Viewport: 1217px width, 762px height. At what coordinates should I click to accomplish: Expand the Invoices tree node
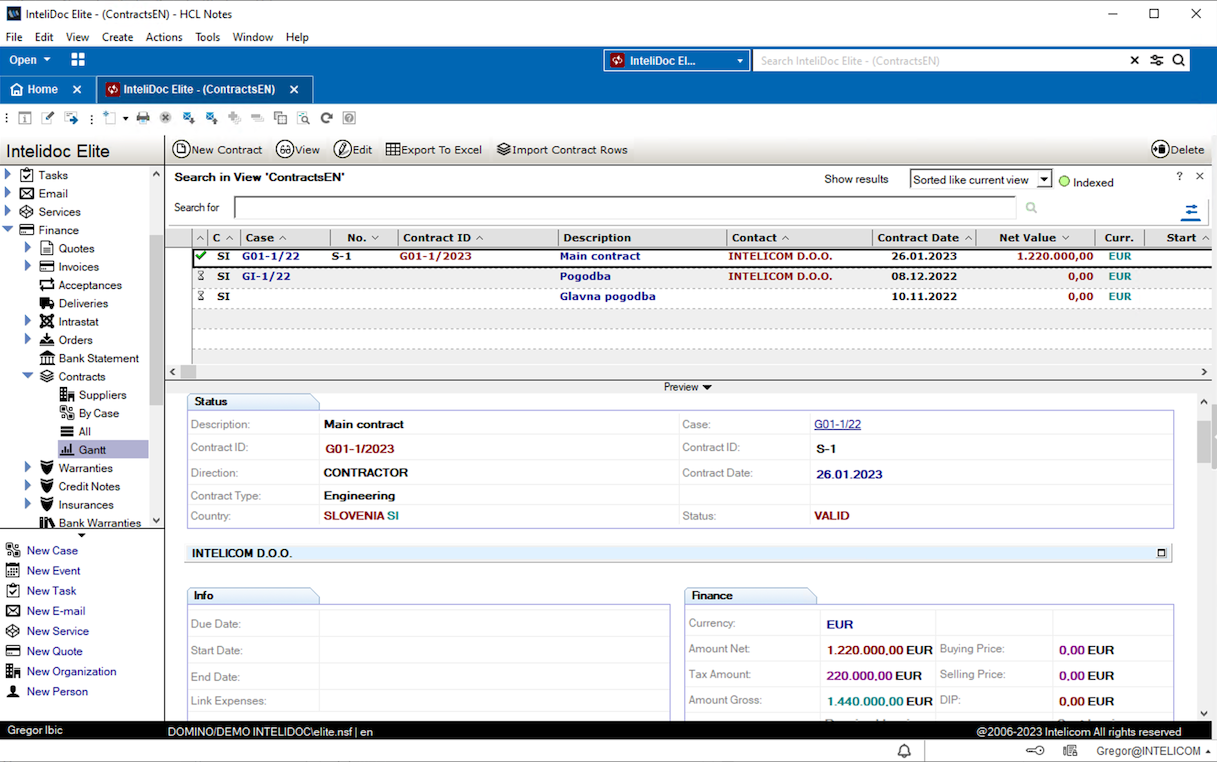pyautogui.click(x=28, y=267)
